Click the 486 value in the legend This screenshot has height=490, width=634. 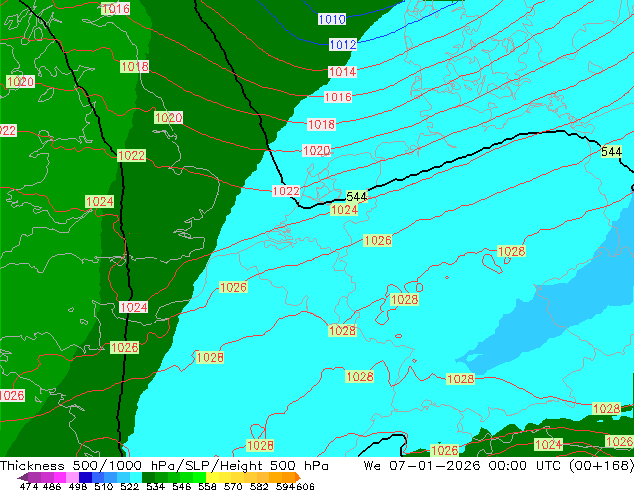pos(52,486)
